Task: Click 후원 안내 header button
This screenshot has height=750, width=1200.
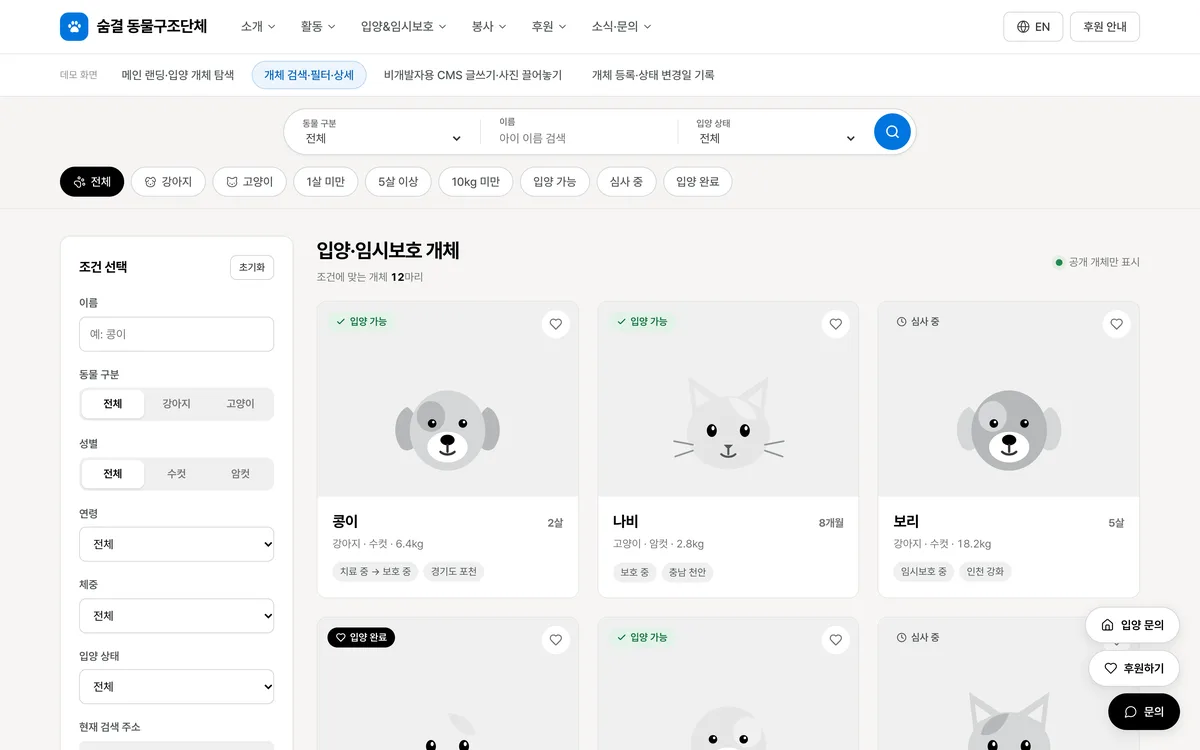Action: tap(1105, 27)
